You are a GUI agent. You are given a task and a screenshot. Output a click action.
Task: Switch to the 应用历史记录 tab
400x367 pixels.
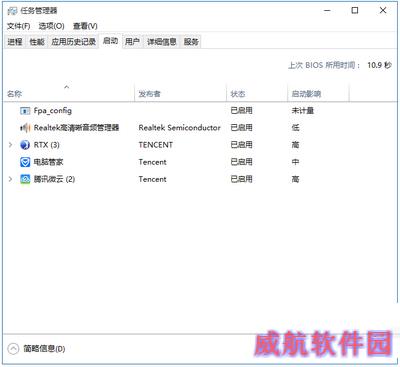click(73, 42)
